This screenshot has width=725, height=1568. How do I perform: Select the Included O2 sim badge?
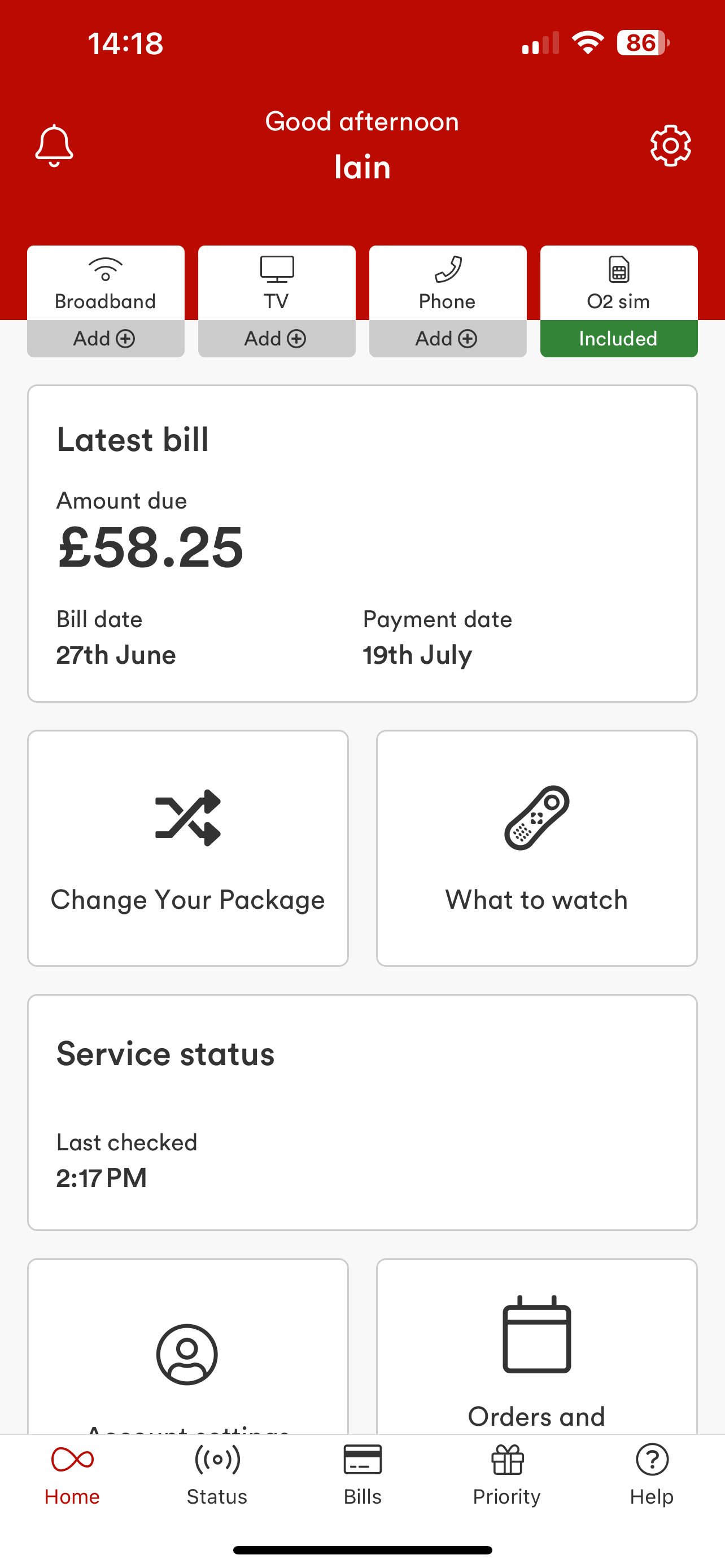pos(618,339)
